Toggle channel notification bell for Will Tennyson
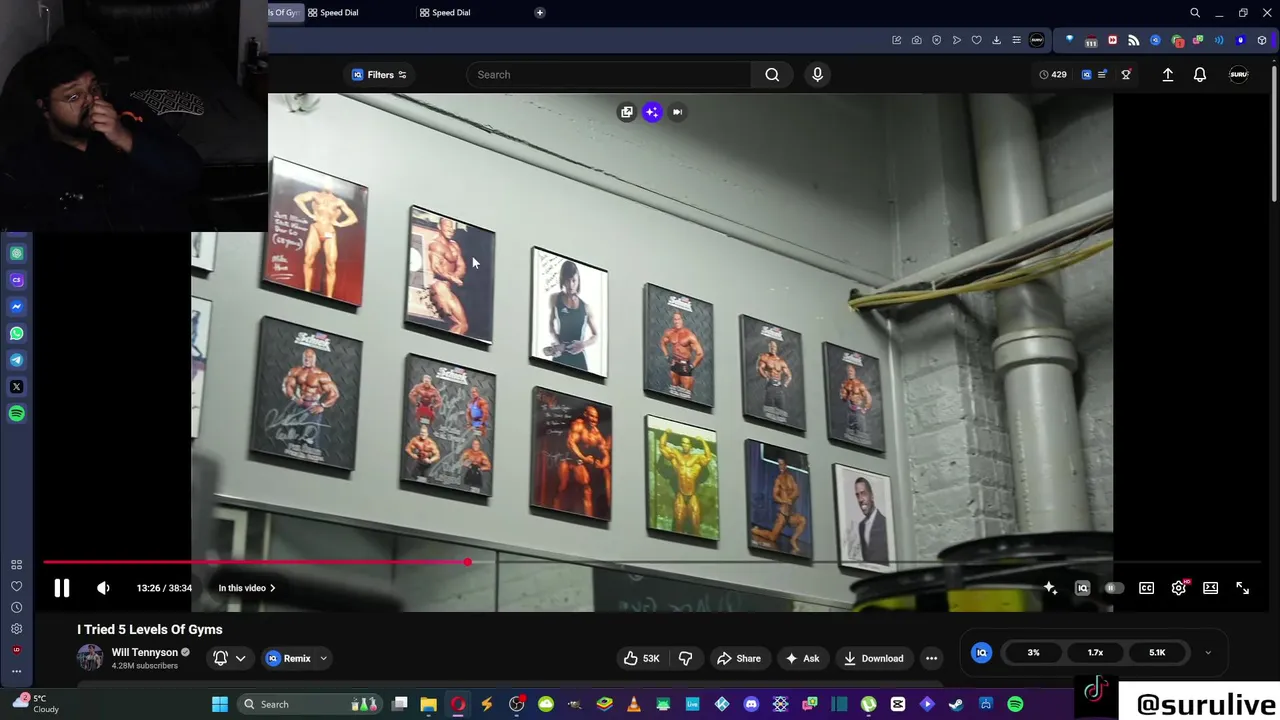 coord(221,658)
